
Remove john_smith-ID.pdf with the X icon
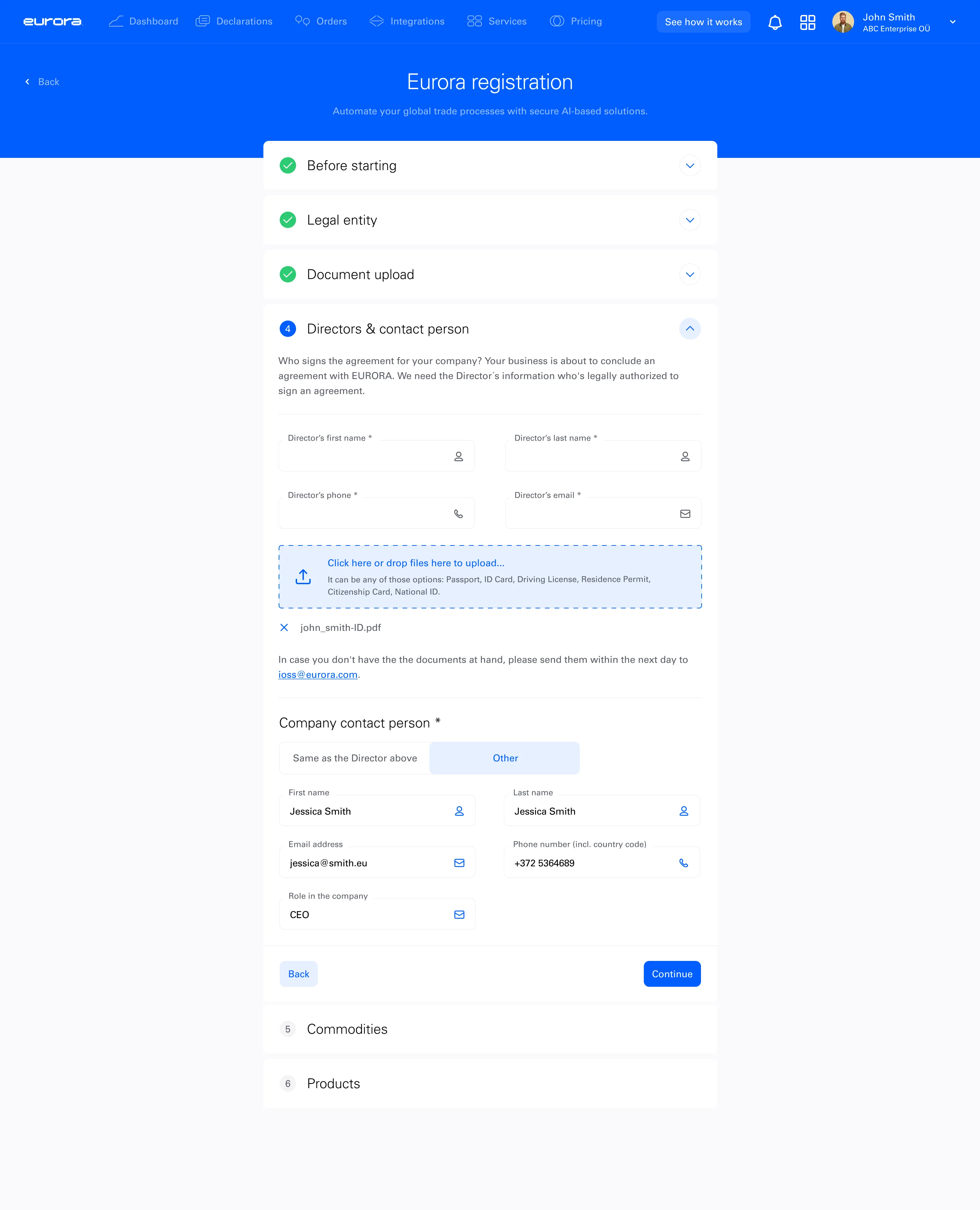[x=284, y=627]
